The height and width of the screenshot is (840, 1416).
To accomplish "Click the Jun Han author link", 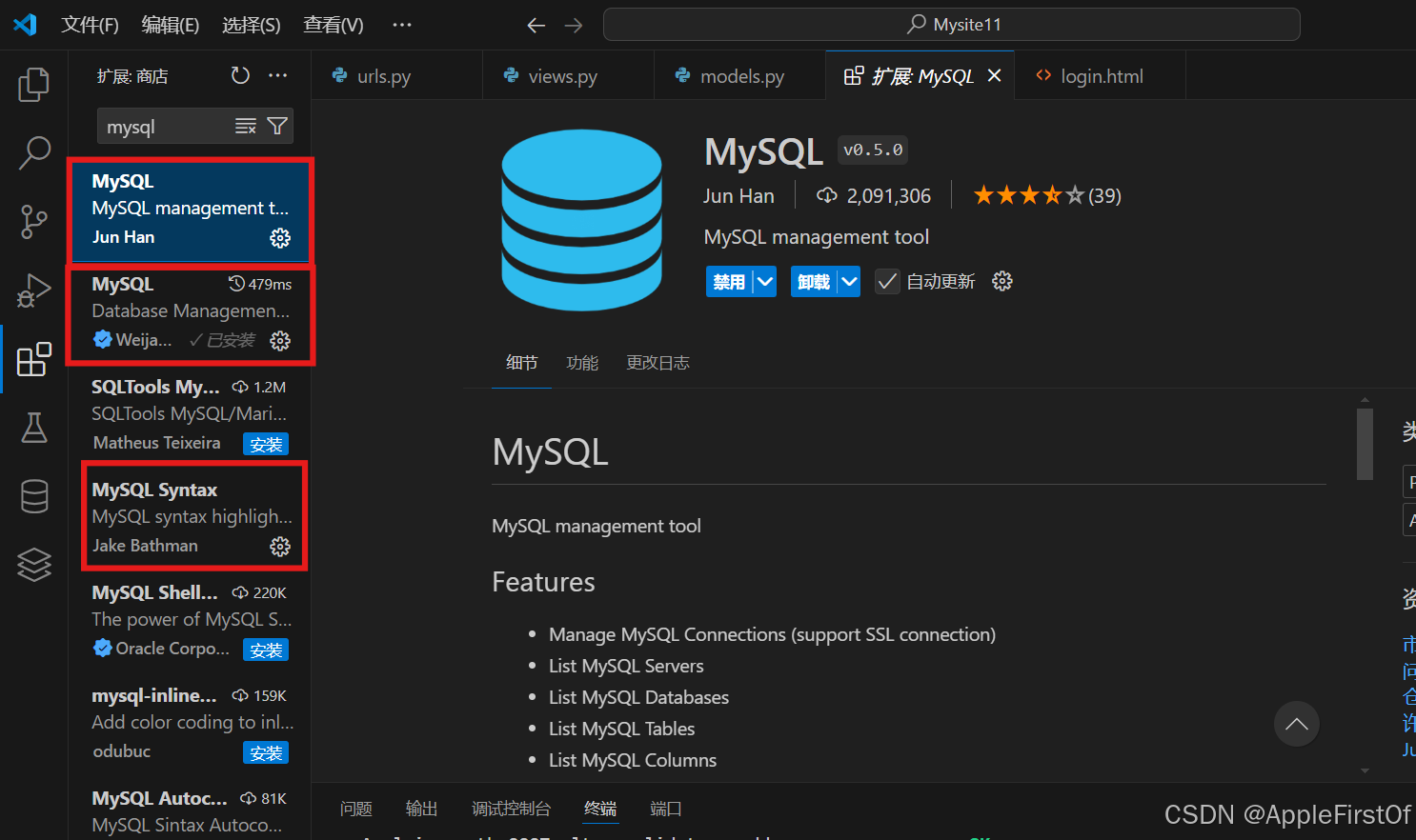I will click(738, 195).
